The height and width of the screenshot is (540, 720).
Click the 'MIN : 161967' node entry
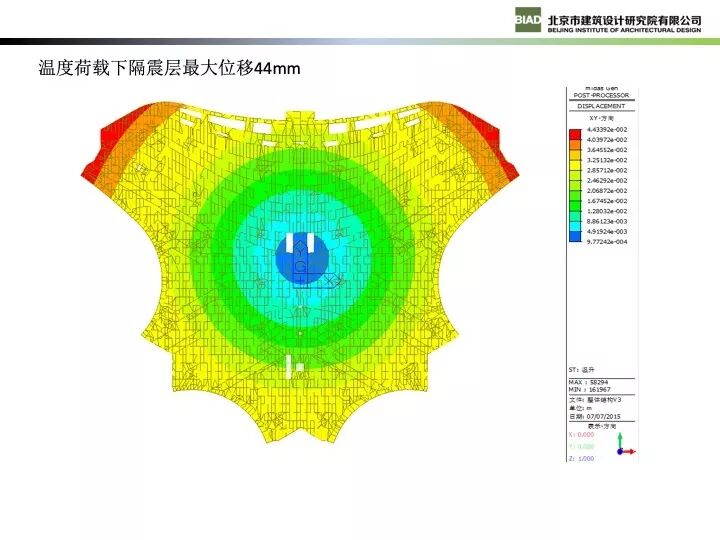point(590,389)
